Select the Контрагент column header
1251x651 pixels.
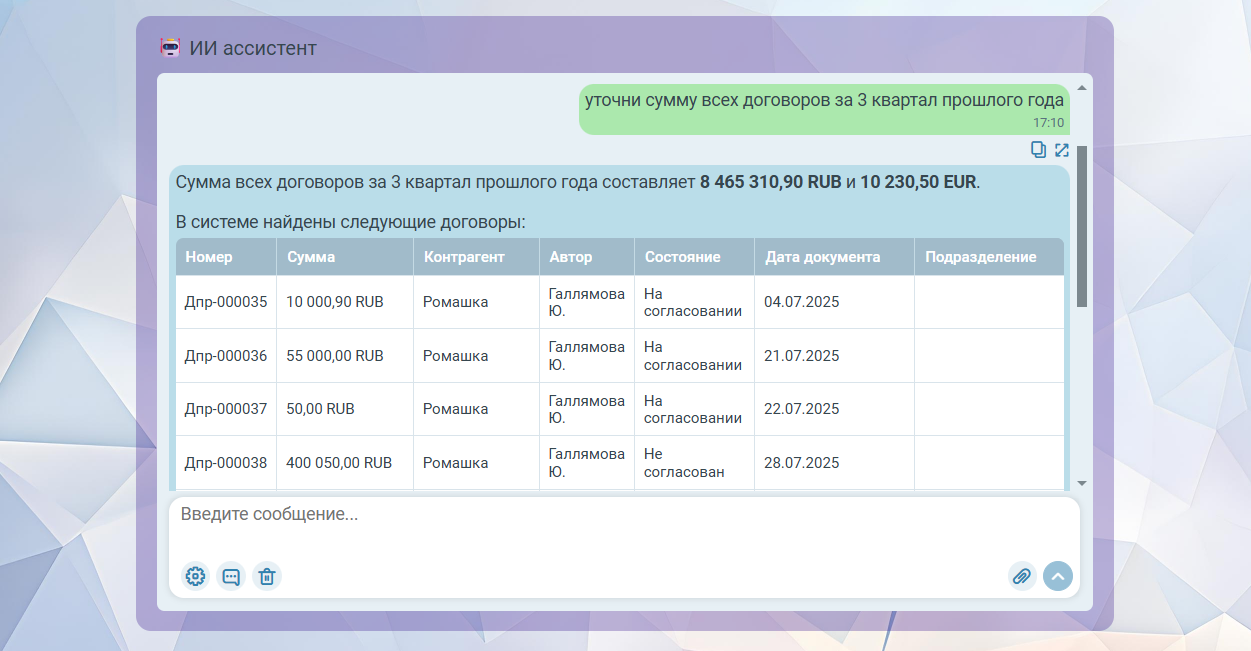tap(464, 257)
